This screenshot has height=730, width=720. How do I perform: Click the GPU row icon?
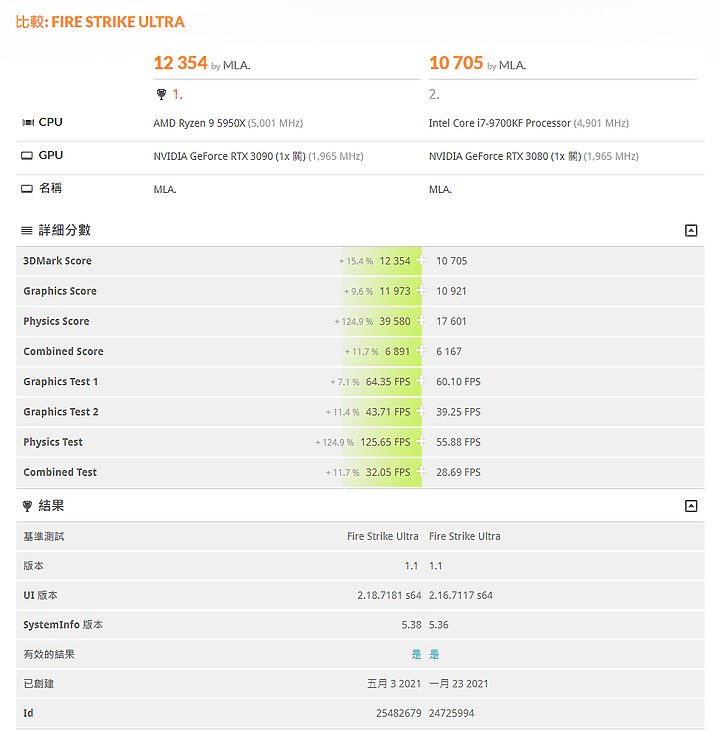tap(27, 155)
